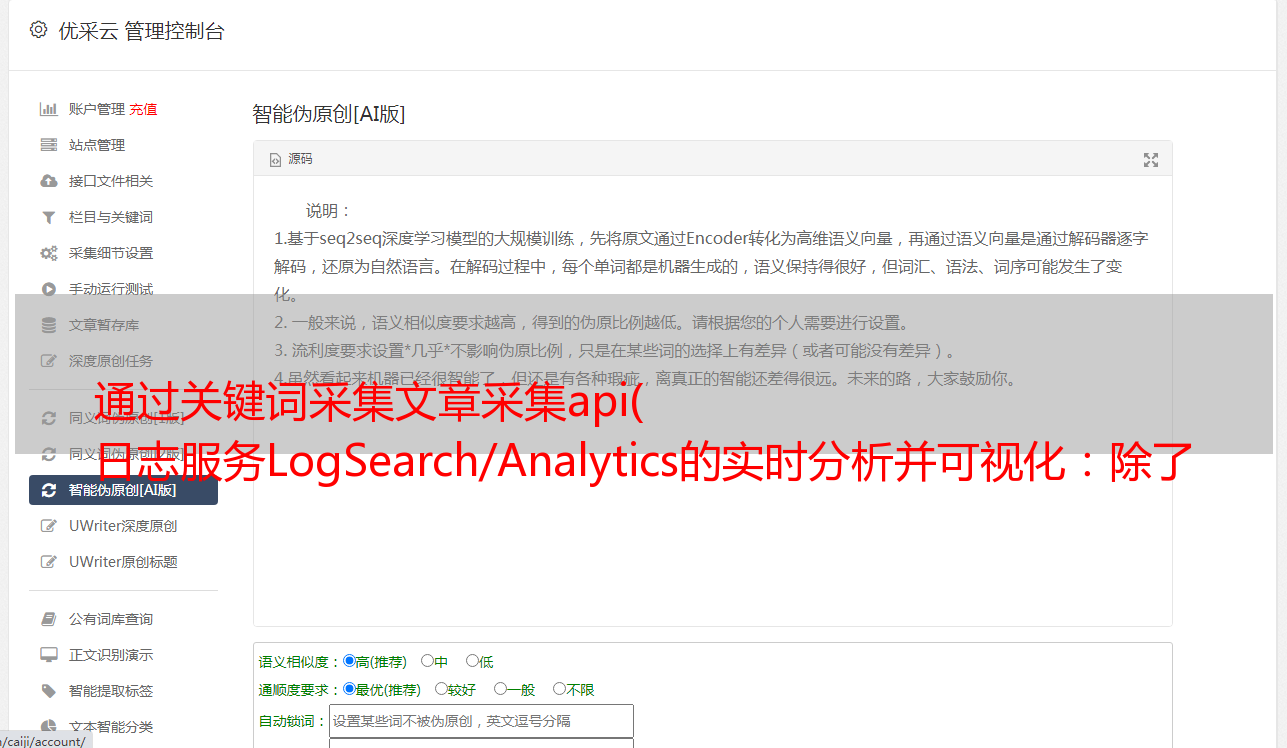Select 一般 for 通顺度要求
The width and height of the screenshot is (1287, 748).
500,689
